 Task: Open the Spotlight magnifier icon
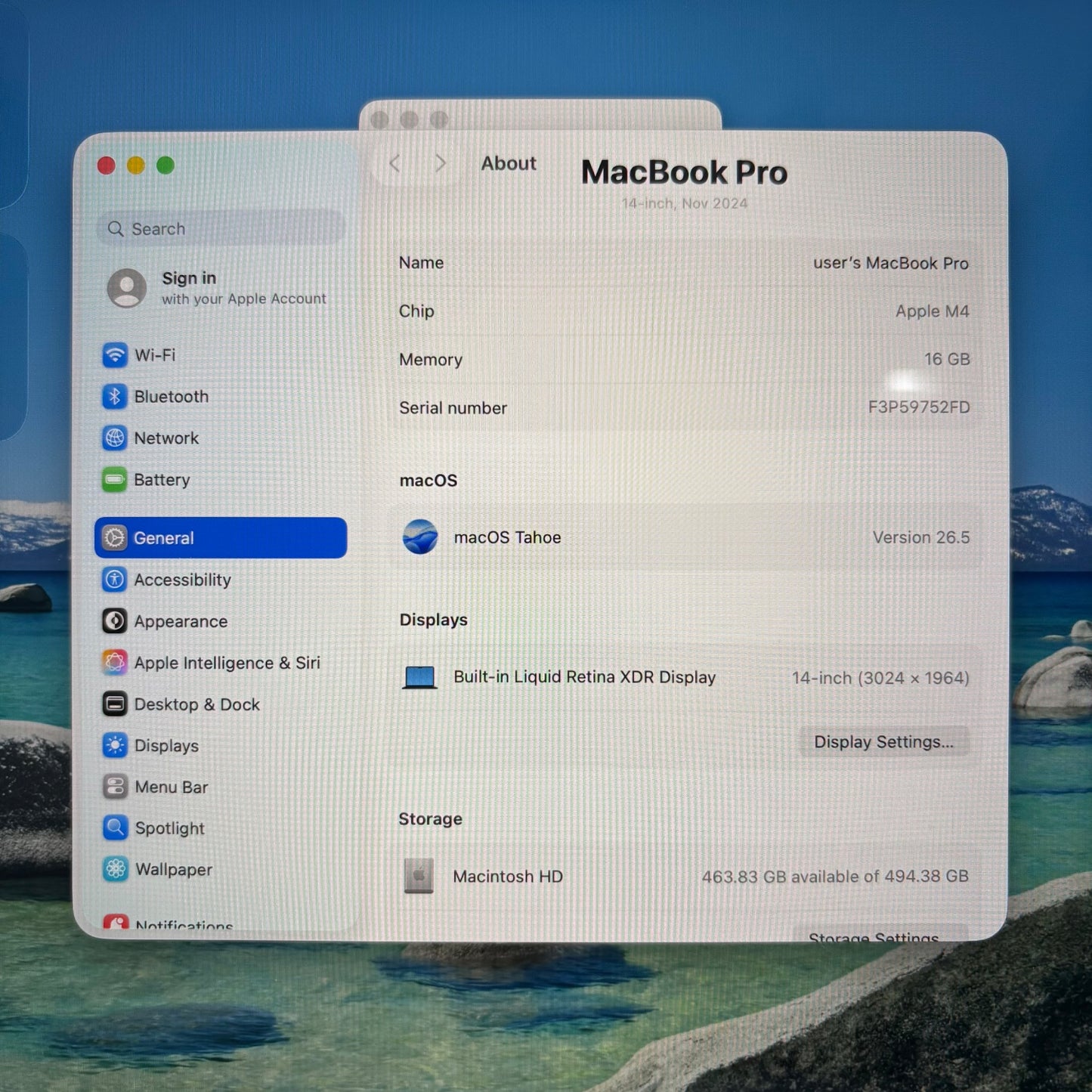click(115, 828)
